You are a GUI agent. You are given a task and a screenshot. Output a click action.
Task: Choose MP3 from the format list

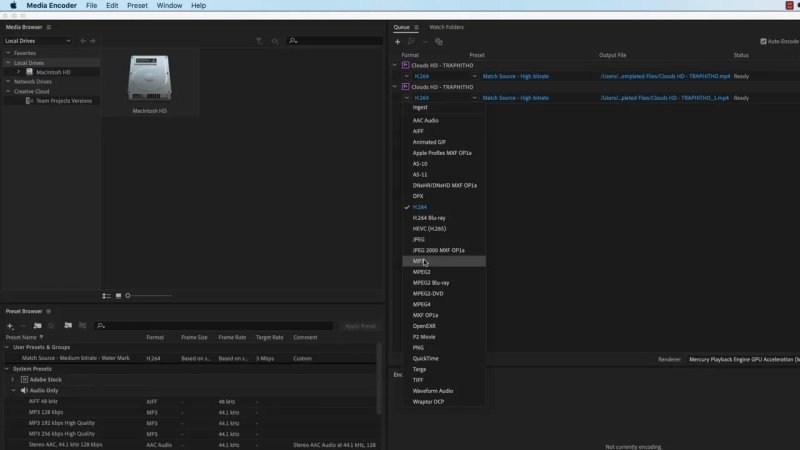coord(444,261)
